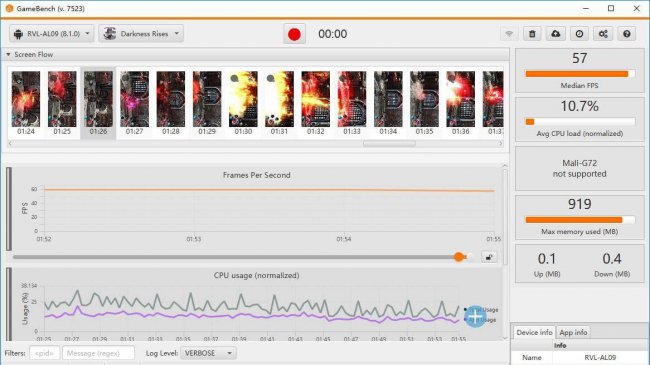This screenshot has width=650, height=365.
Task: Collapse the Screen Flow section
Action: pos(8,54)
